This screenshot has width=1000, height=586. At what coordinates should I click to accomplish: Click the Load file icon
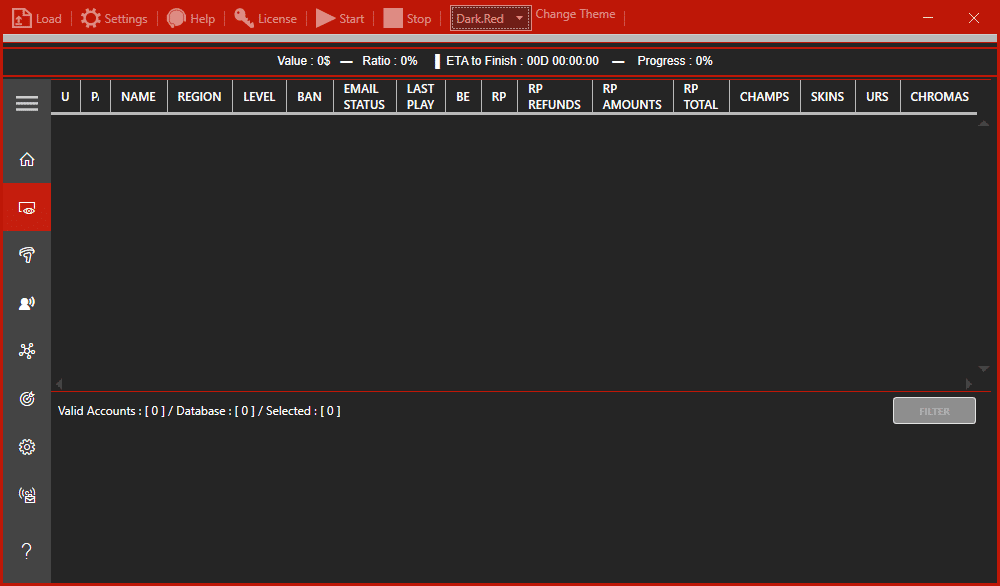22,18
